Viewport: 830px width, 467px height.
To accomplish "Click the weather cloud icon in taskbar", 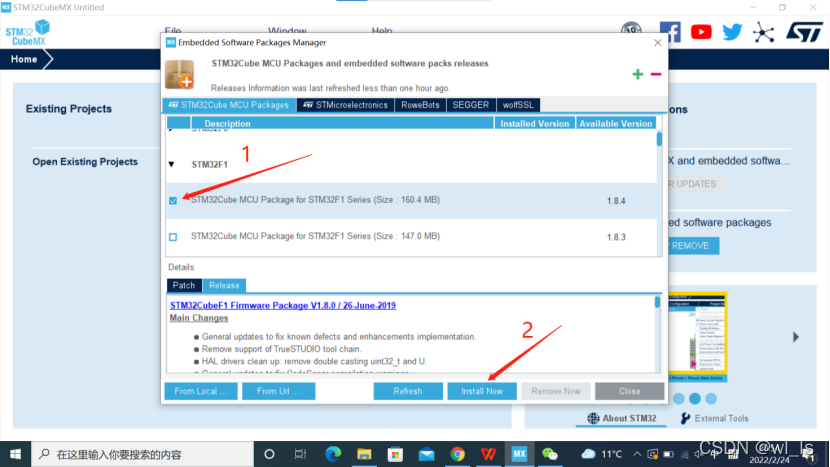I will (588, 454).
